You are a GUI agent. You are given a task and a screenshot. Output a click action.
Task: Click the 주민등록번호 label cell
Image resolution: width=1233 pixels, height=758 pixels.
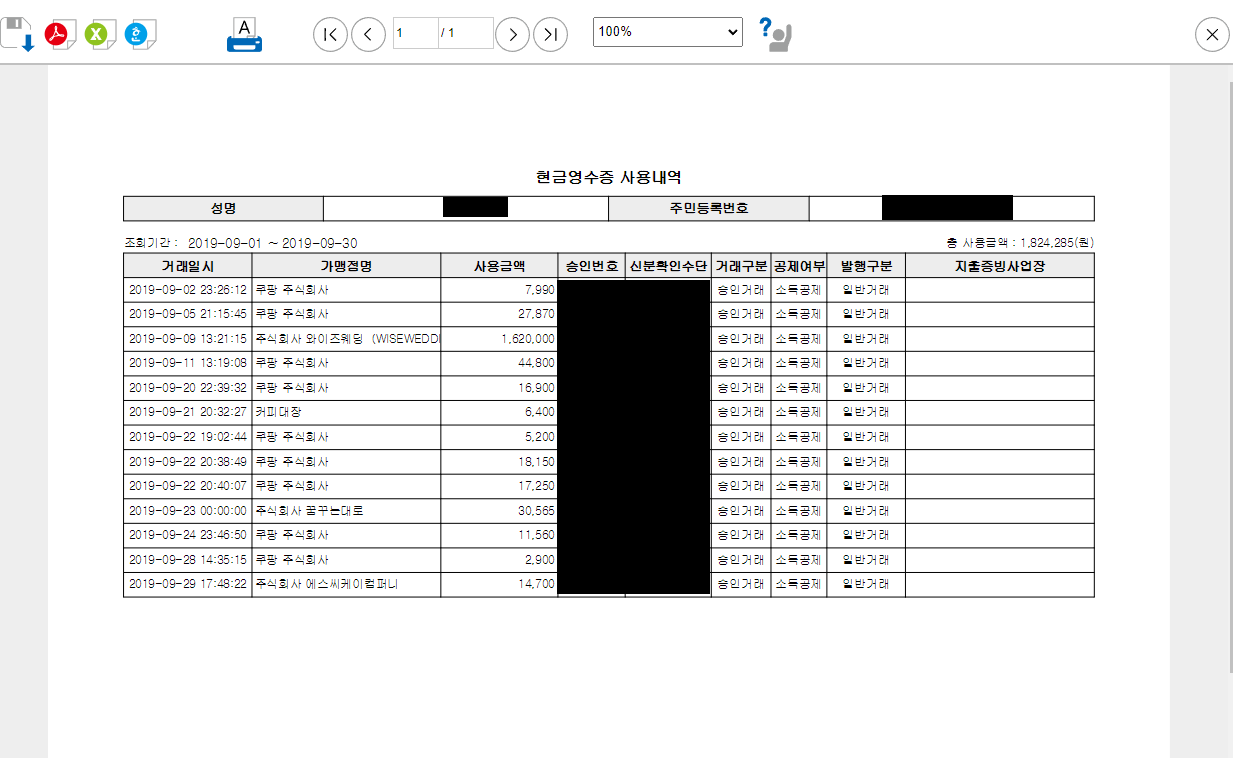[709, 208]
